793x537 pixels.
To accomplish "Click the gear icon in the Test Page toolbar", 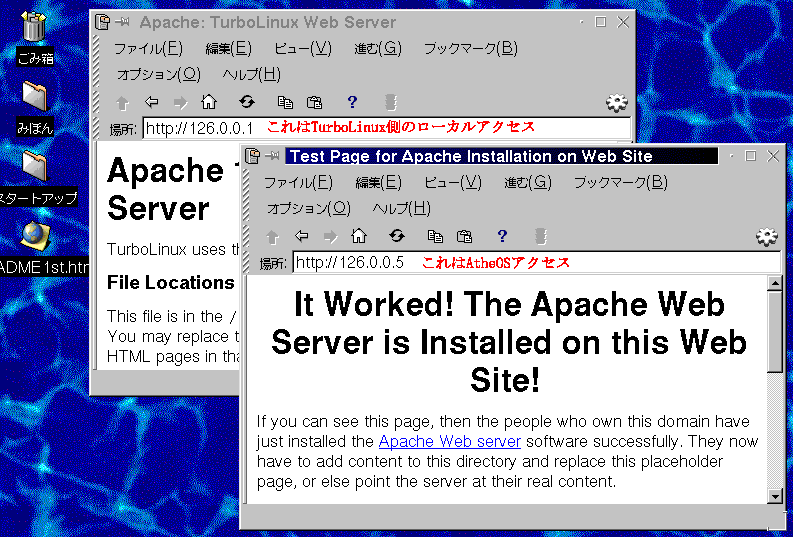I will point(767,237).
